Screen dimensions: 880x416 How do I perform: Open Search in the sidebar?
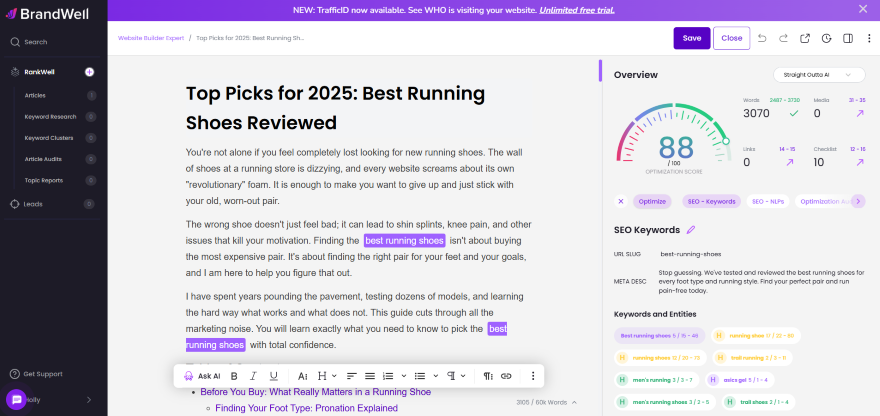[x=29, y=42]
